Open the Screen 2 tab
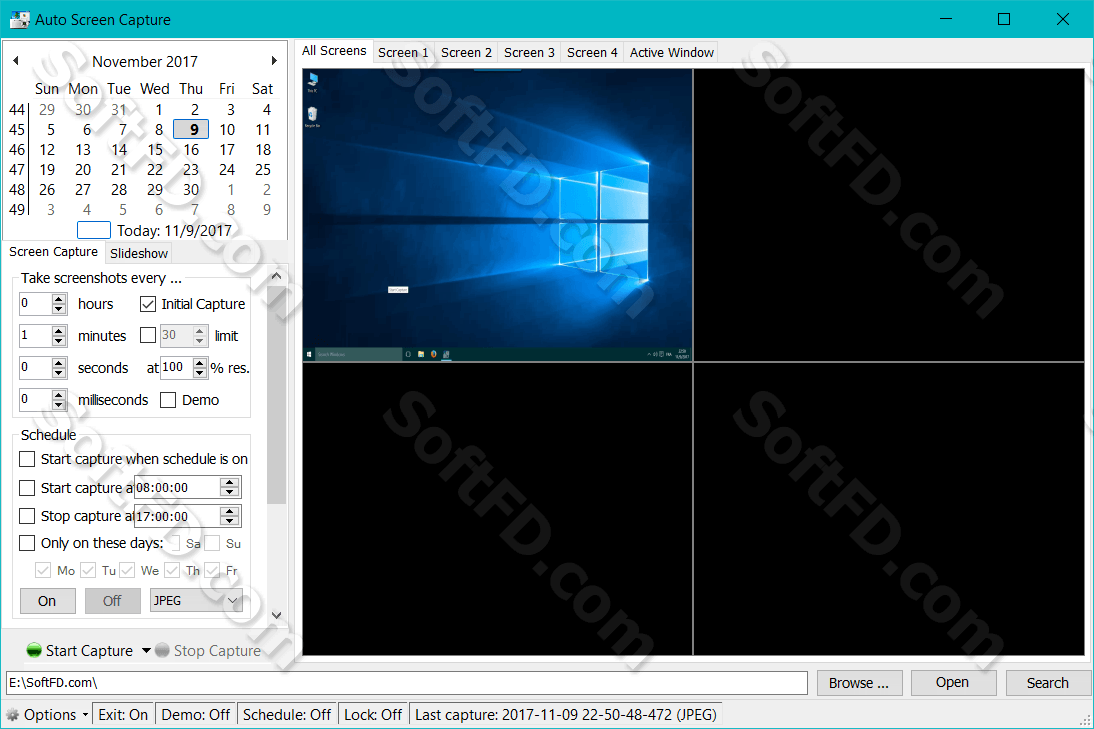This screenshot has height=729, width=1094. 466,52
